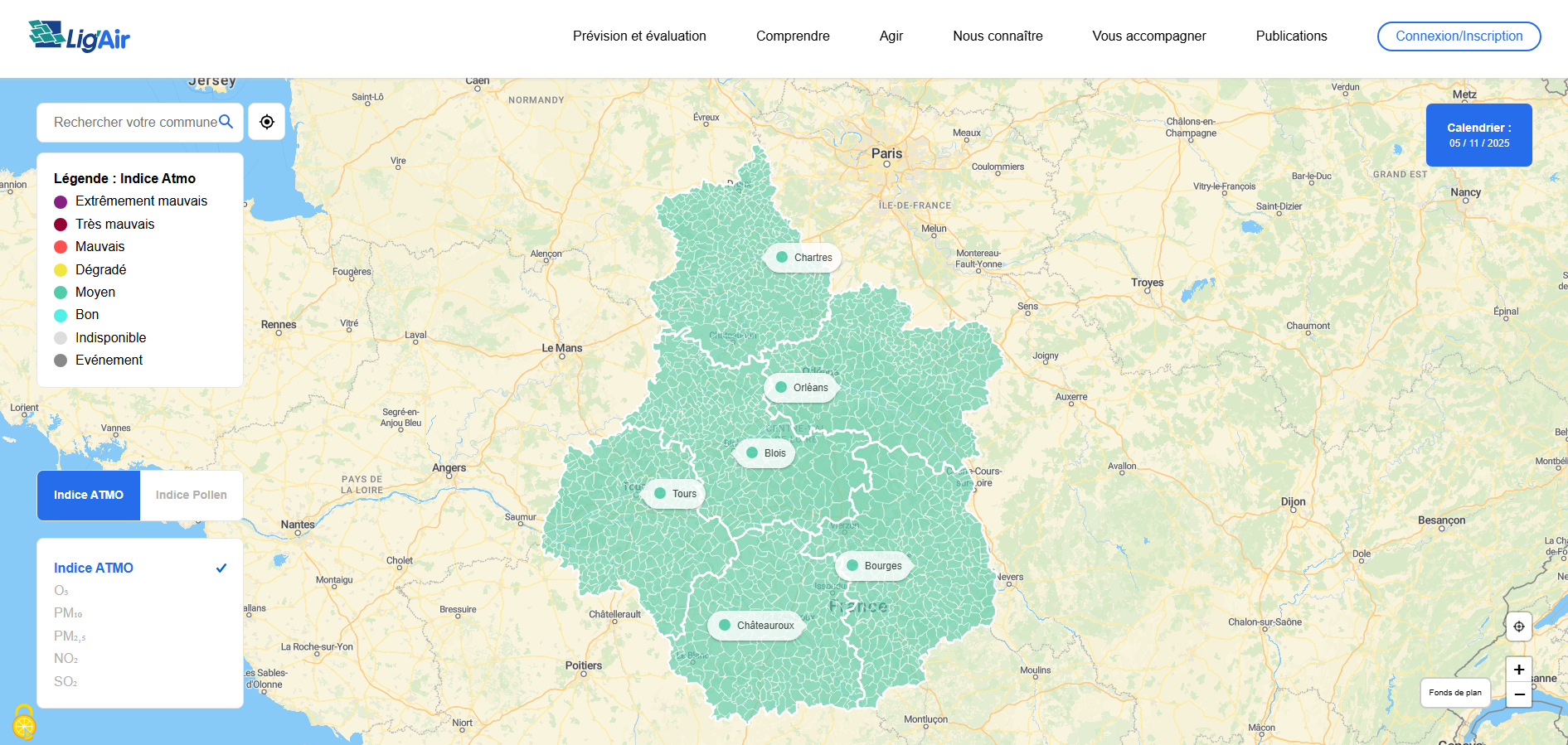Viewport: 1568px width, 745px height.
Task: Click the Moyen green legend swatch
Action: (61, 293)
